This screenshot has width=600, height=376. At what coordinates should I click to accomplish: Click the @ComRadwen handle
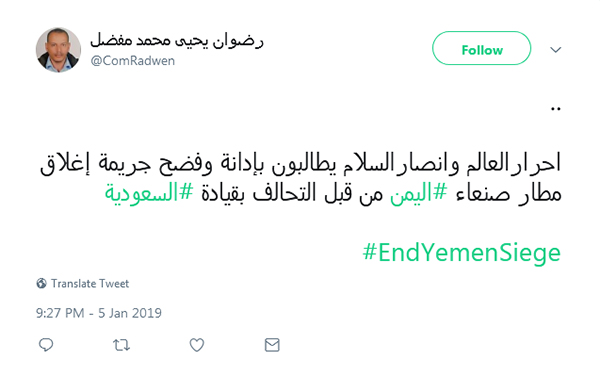[x=133, y=60]
